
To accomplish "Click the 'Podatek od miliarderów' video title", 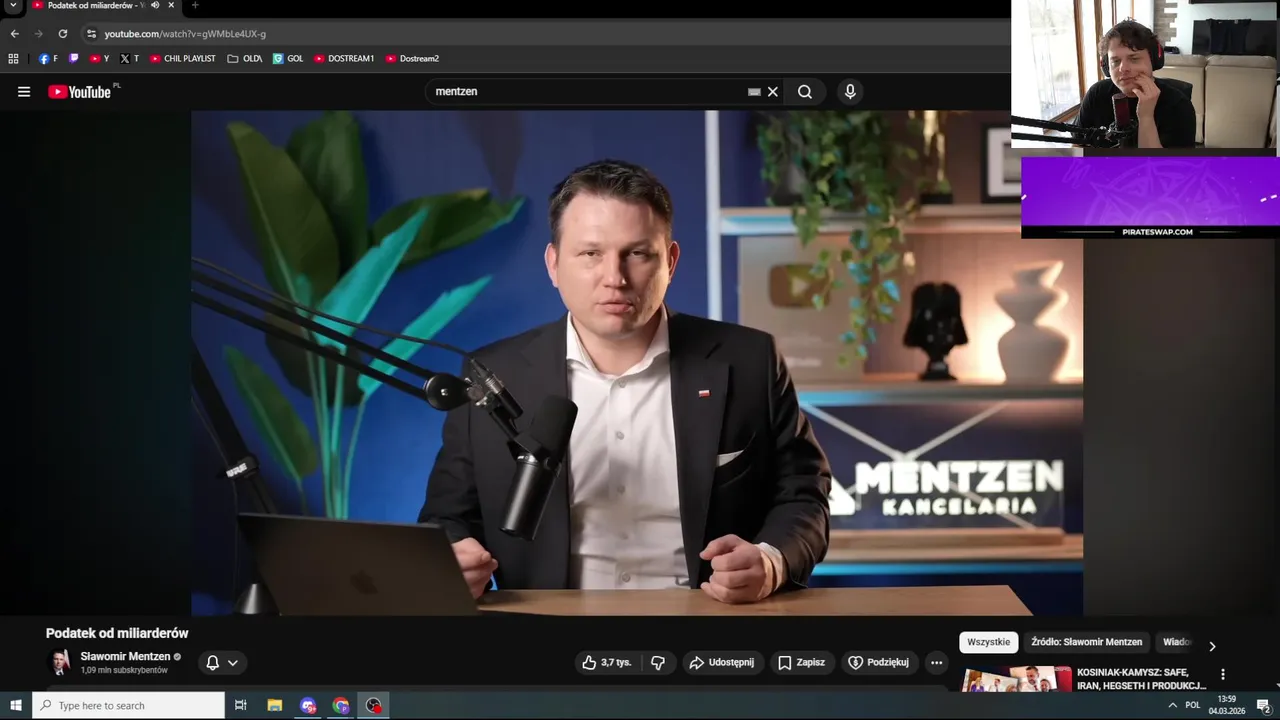I will [x=117, y=633].
